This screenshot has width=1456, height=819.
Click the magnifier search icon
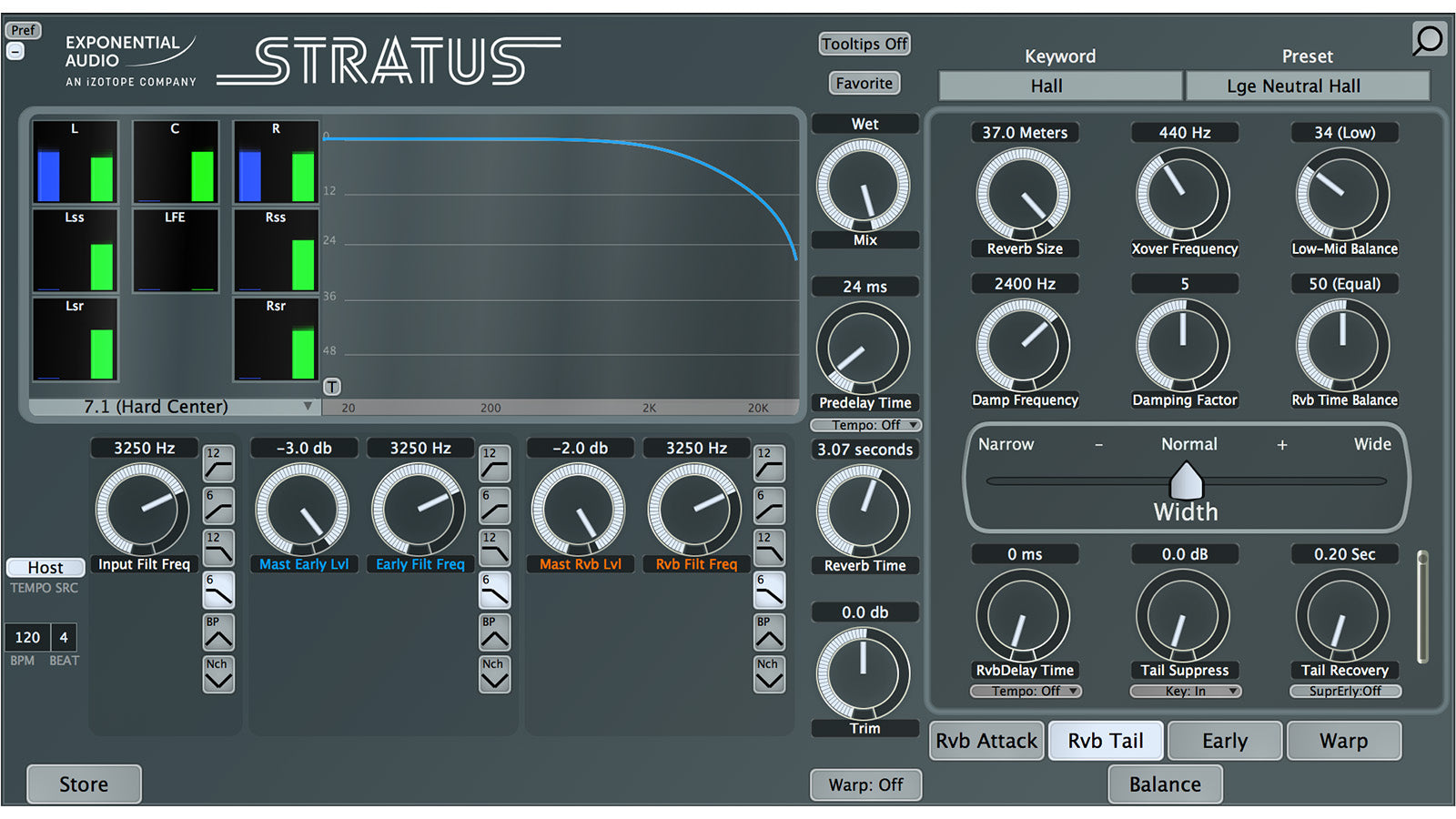(x=1428, y=39)
